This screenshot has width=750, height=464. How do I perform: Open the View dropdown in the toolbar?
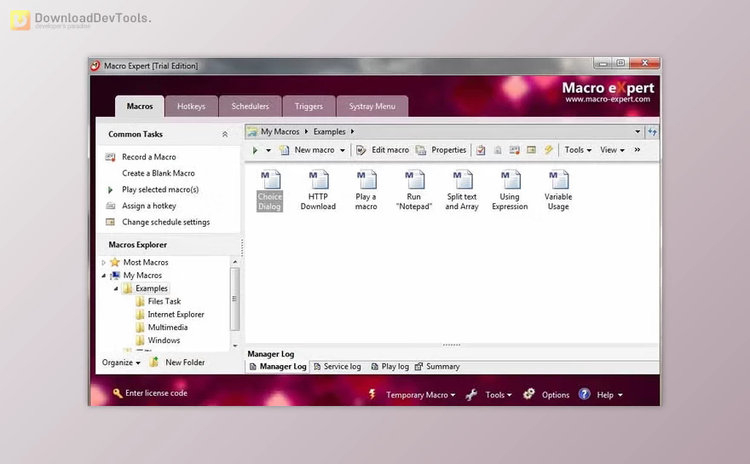(x=612, y=150)
